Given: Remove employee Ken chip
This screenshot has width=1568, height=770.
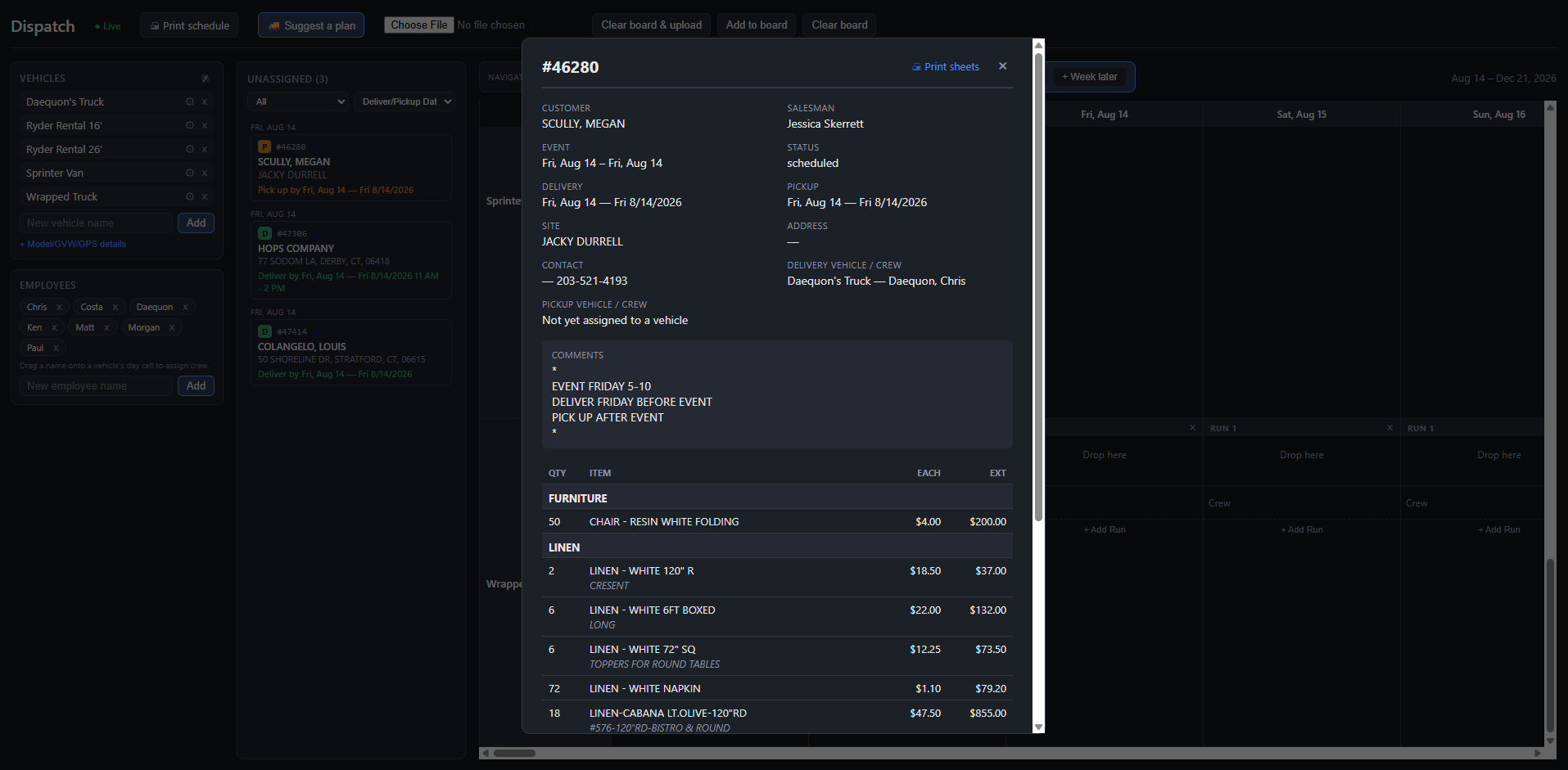Looking at the screenshot, I should point(55,328).
